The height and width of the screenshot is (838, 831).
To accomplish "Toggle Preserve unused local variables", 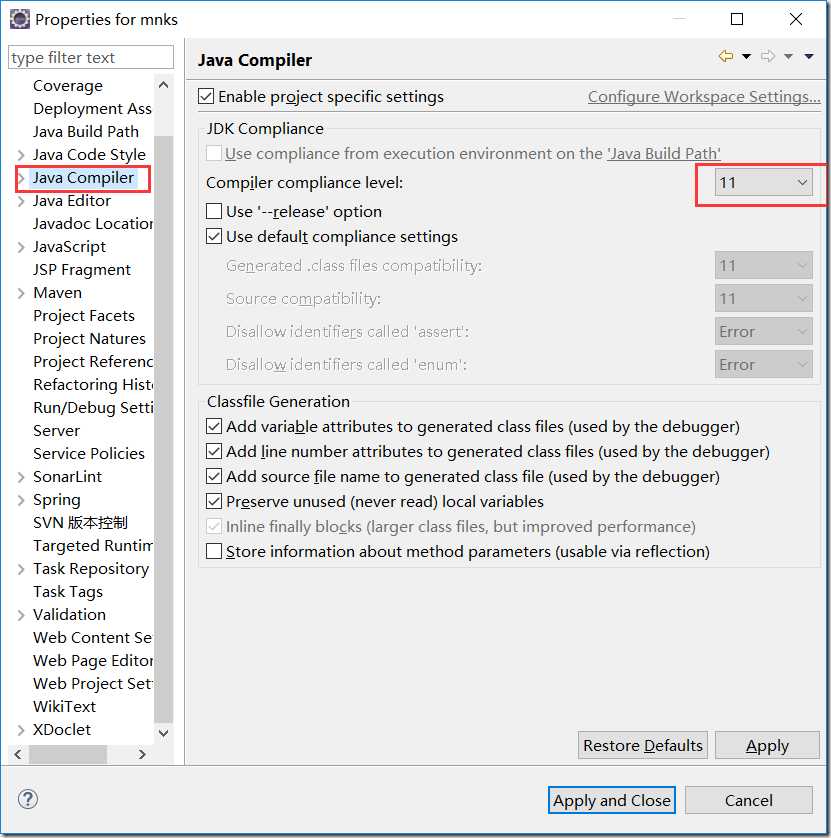I will (x=214, y=501).
